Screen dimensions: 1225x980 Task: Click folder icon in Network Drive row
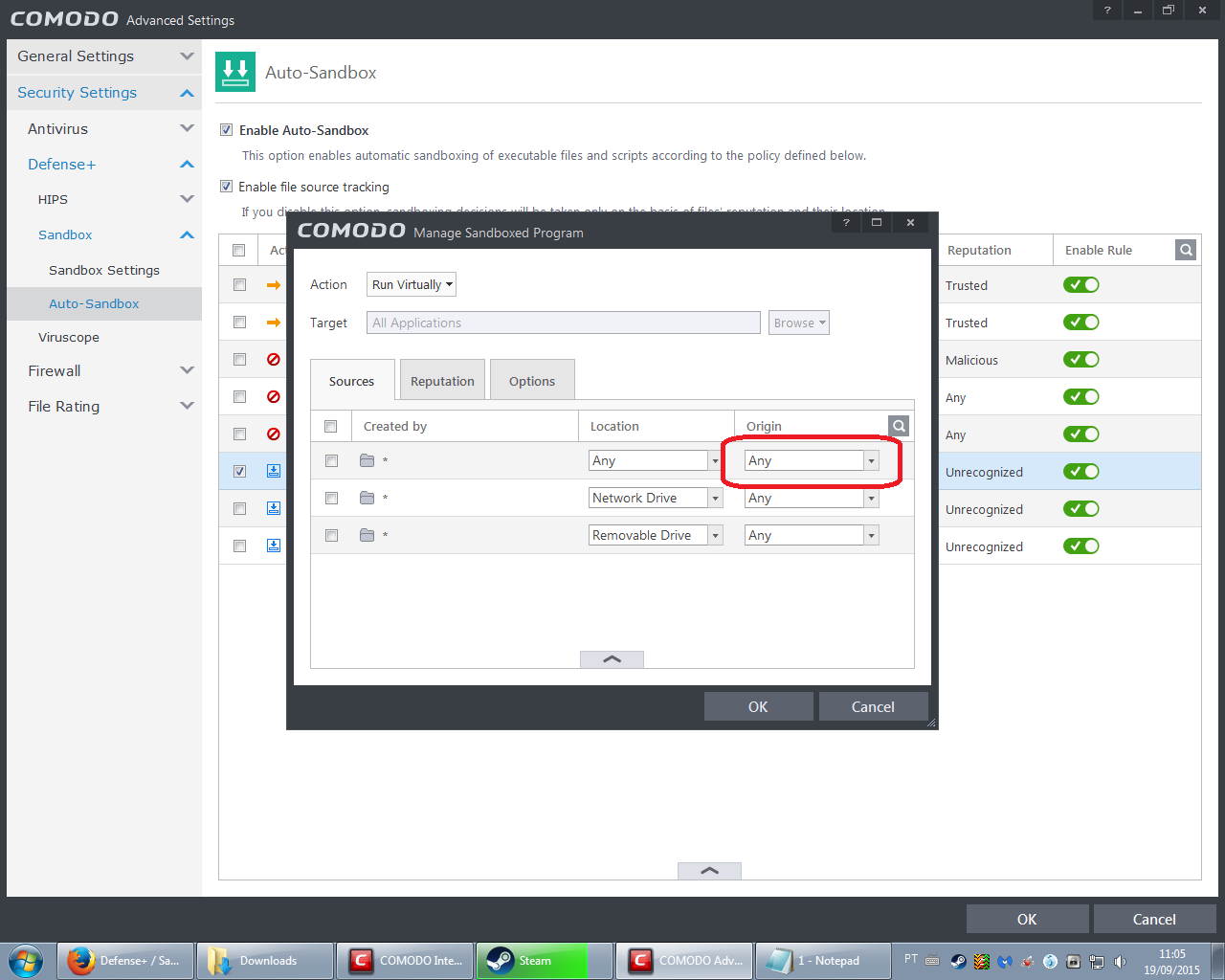(x=367, y=498)
